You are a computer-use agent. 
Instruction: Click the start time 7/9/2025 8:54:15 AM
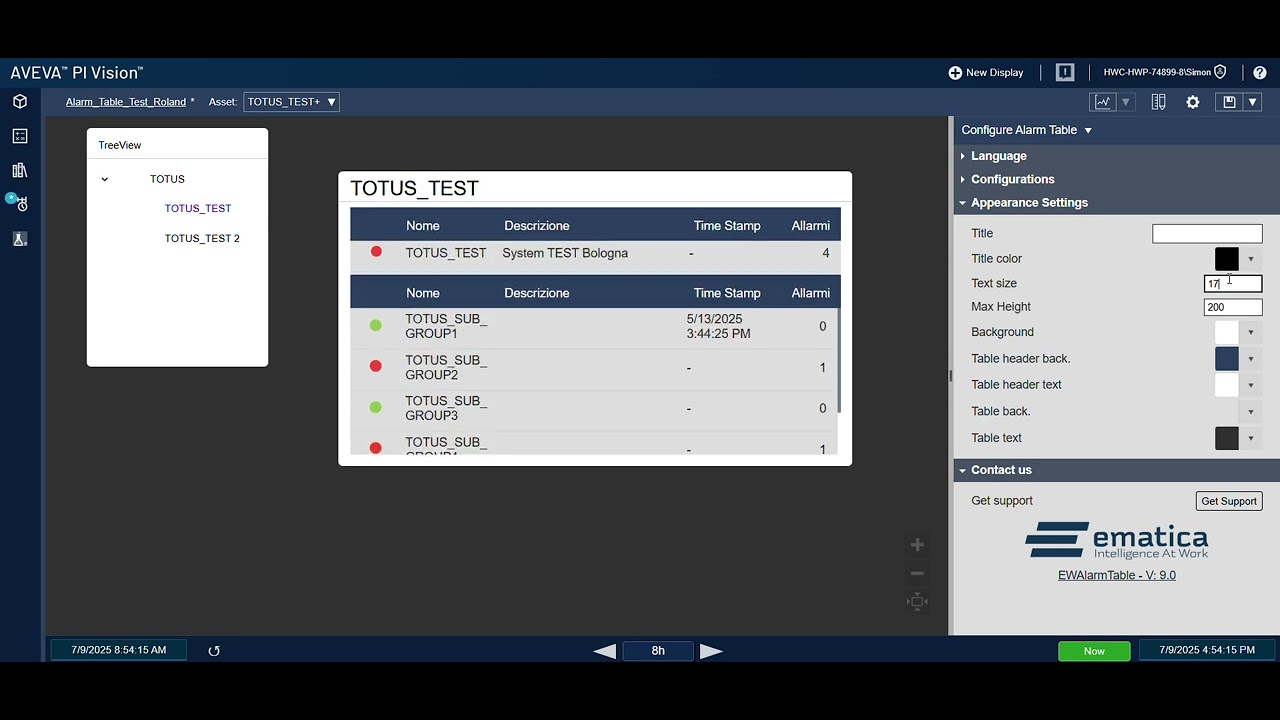click(119, 650)
